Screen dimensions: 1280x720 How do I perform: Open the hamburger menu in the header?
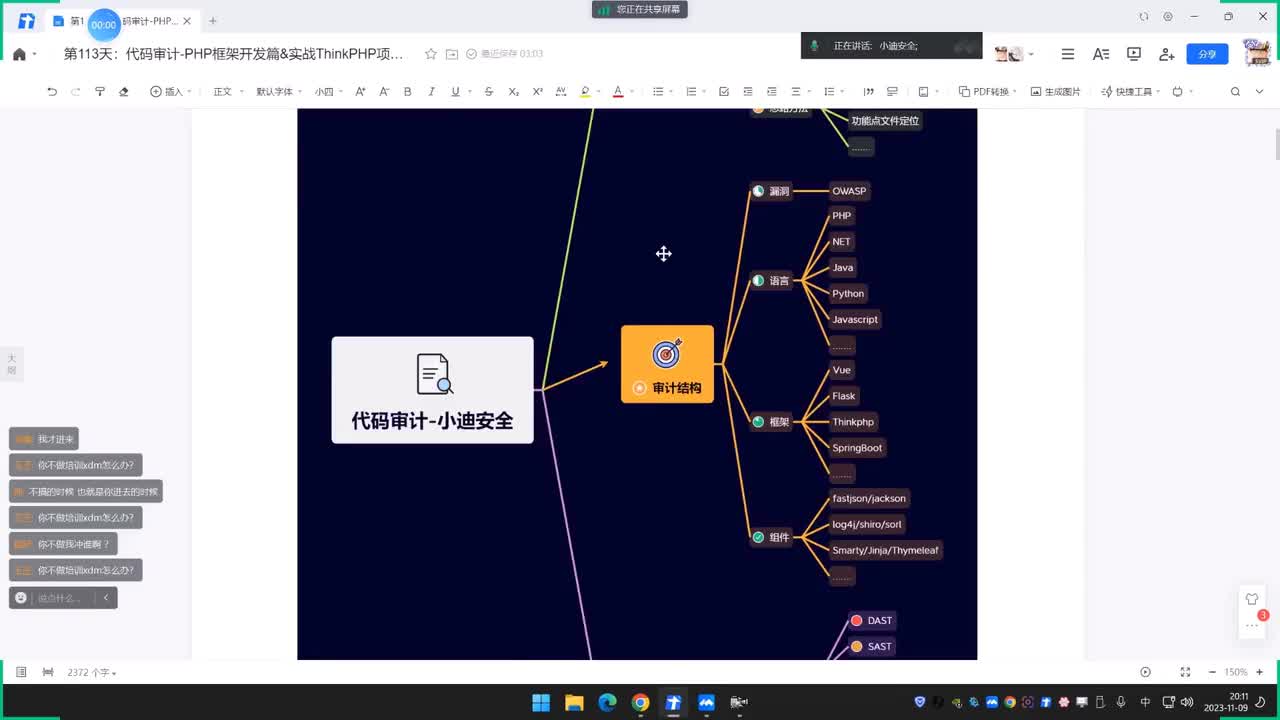click(x=1068, y=54)
